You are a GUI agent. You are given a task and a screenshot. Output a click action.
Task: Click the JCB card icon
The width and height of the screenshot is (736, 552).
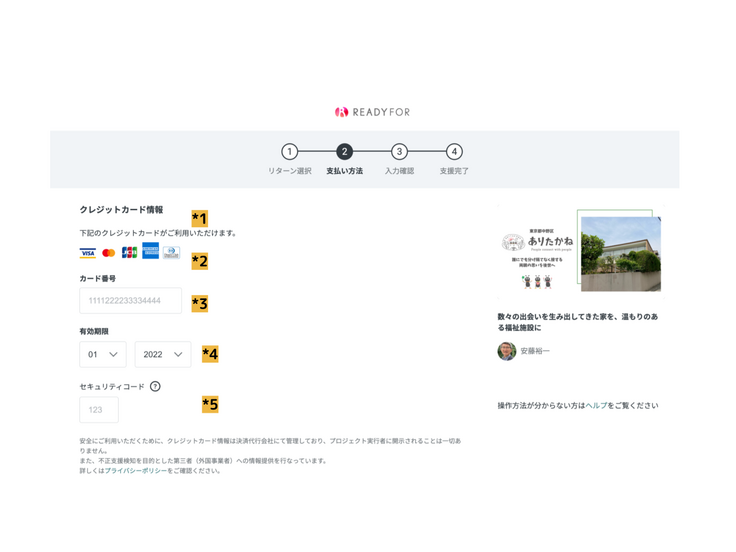point(129,253)
